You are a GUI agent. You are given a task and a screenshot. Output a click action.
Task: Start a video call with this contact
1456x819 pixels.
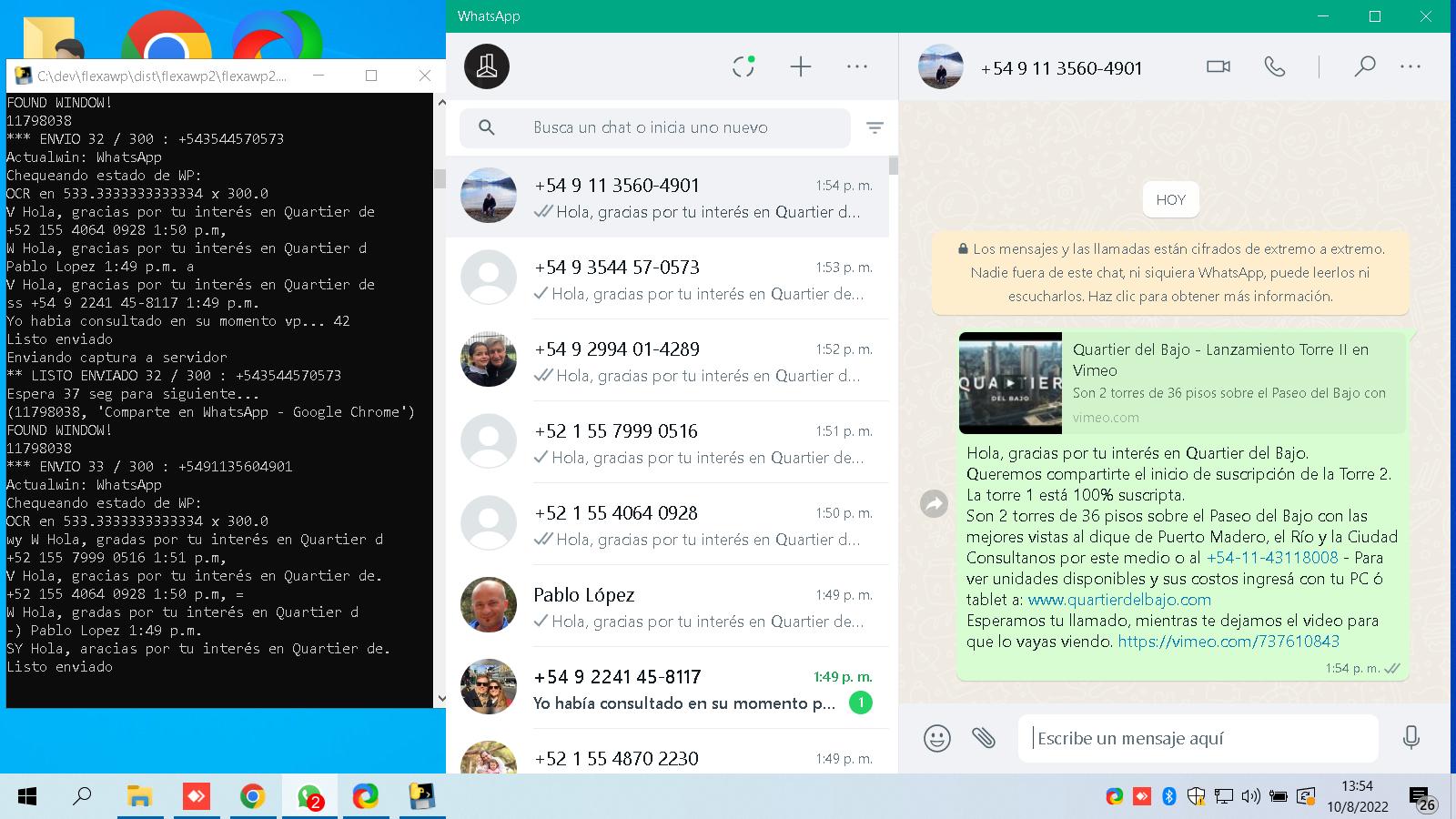(1218, 66)
